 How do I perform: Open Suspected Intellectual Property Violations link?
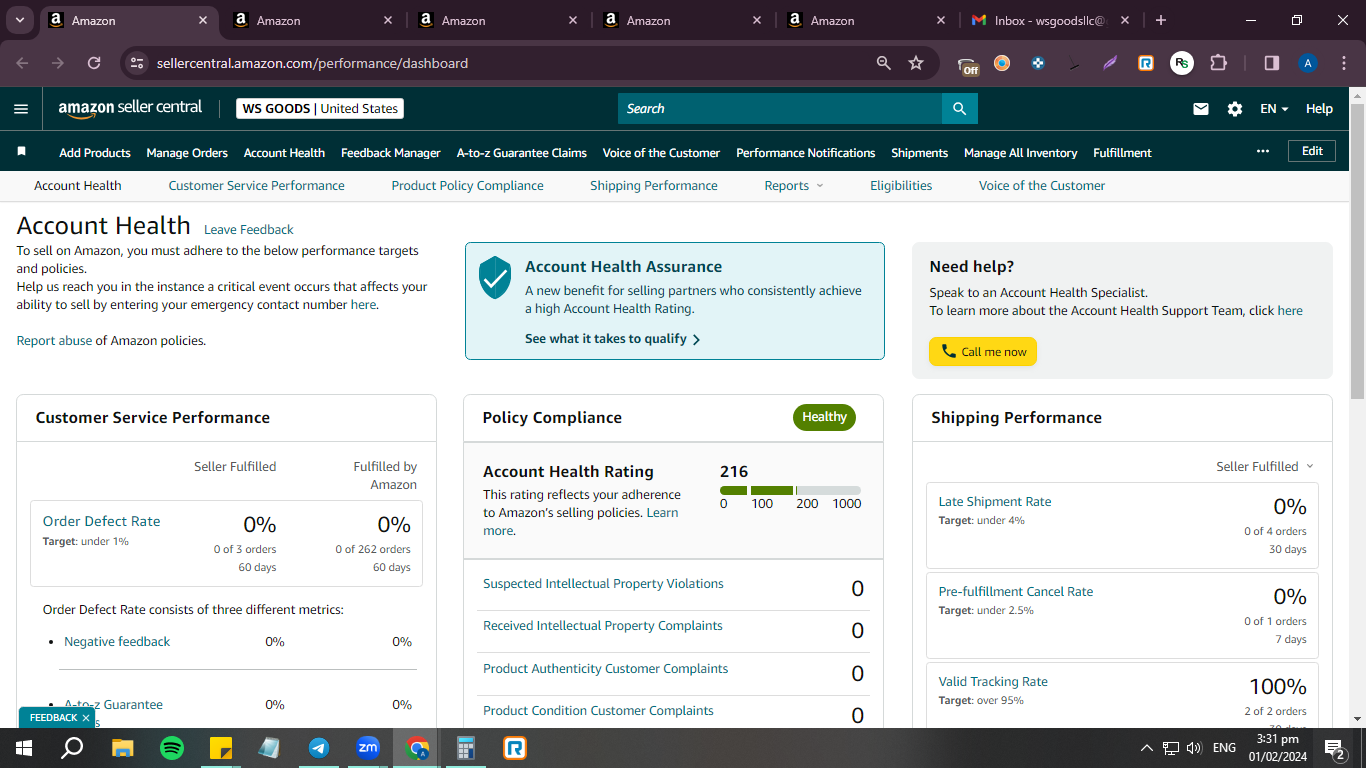[x=603, y=584]
